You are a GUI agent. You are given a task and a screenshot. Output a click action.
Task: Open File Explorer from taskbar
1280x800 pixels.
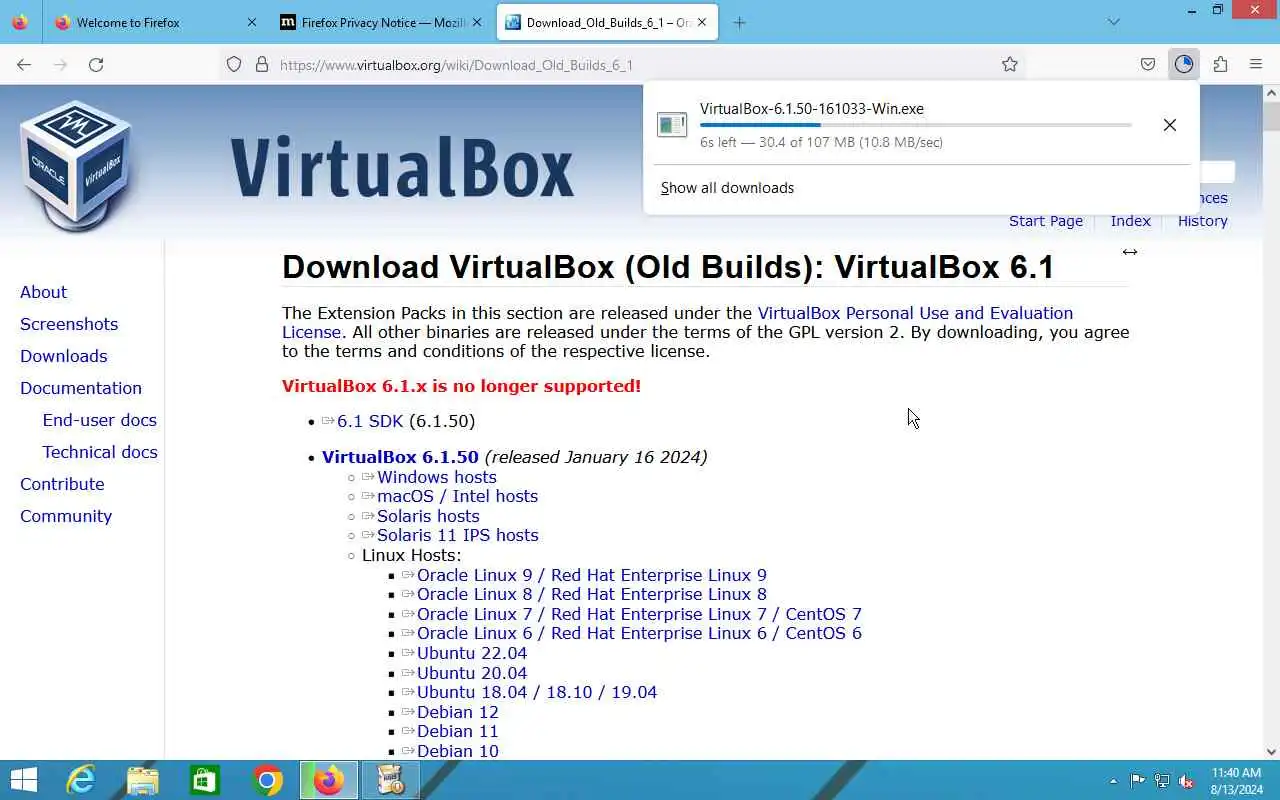click(142, 780)
